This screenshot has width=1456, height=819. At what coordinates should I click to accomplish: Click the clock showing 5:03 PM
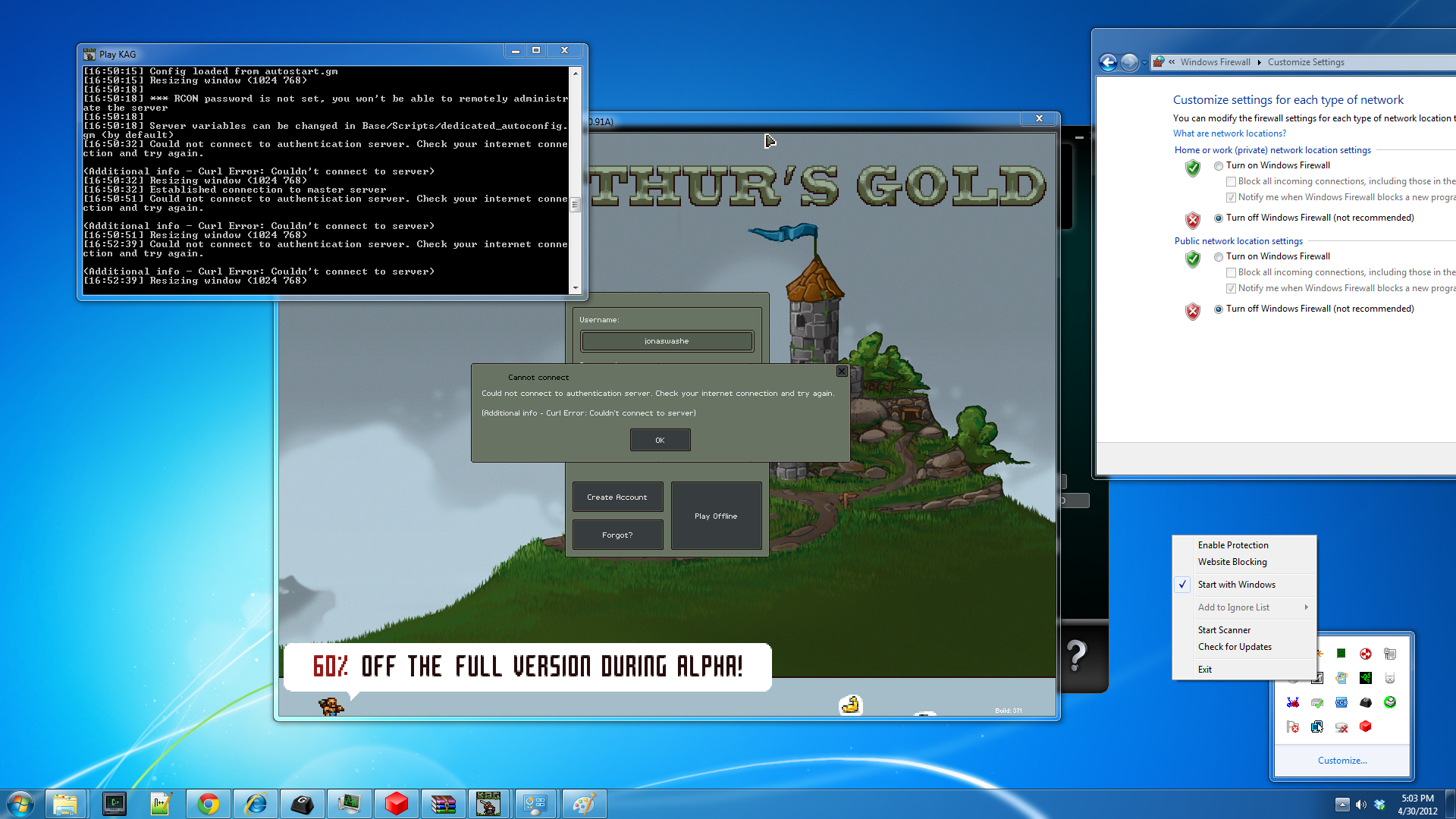point(1417,805)
